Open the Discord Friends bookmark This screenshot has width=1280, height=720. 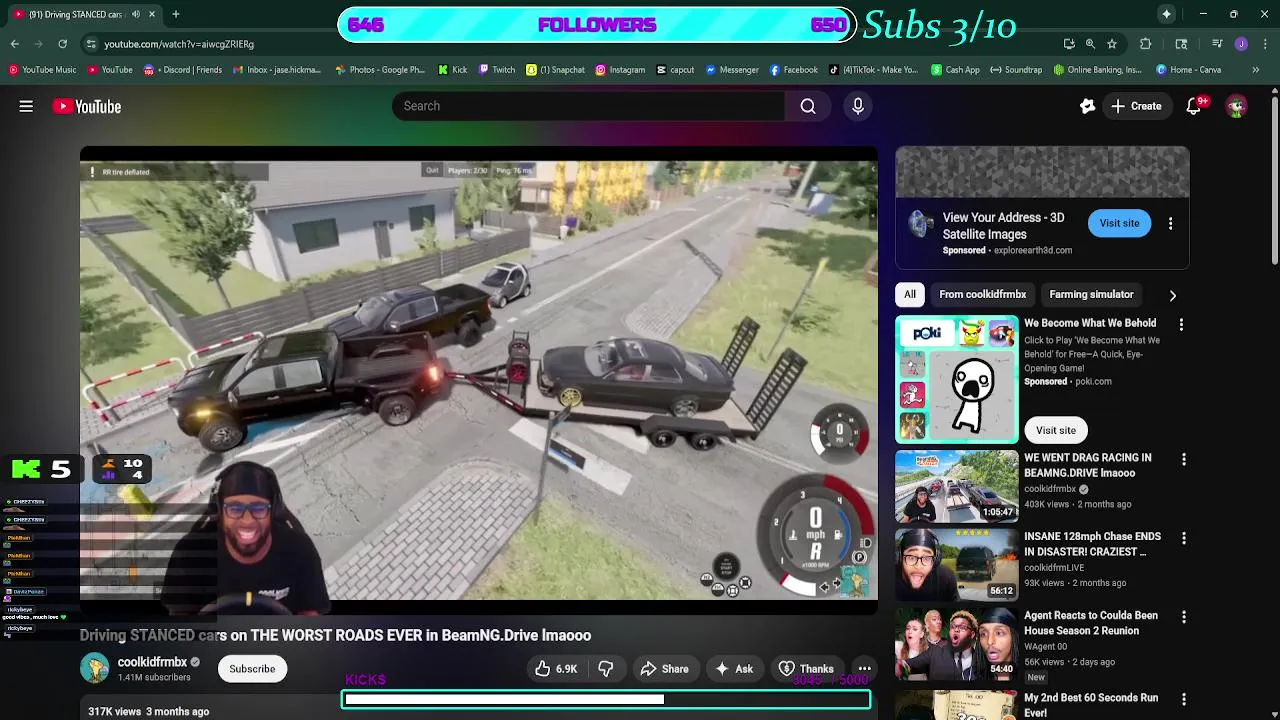pyautogui.click(x=183, y=70)
